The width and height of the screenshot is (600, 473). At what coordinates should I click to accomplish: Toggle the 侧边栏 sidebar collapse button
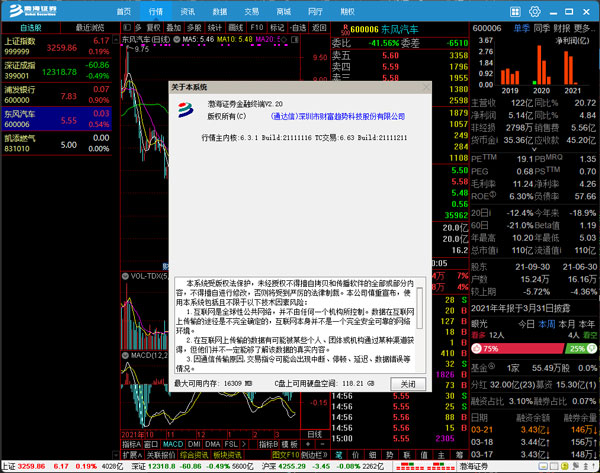314,455
